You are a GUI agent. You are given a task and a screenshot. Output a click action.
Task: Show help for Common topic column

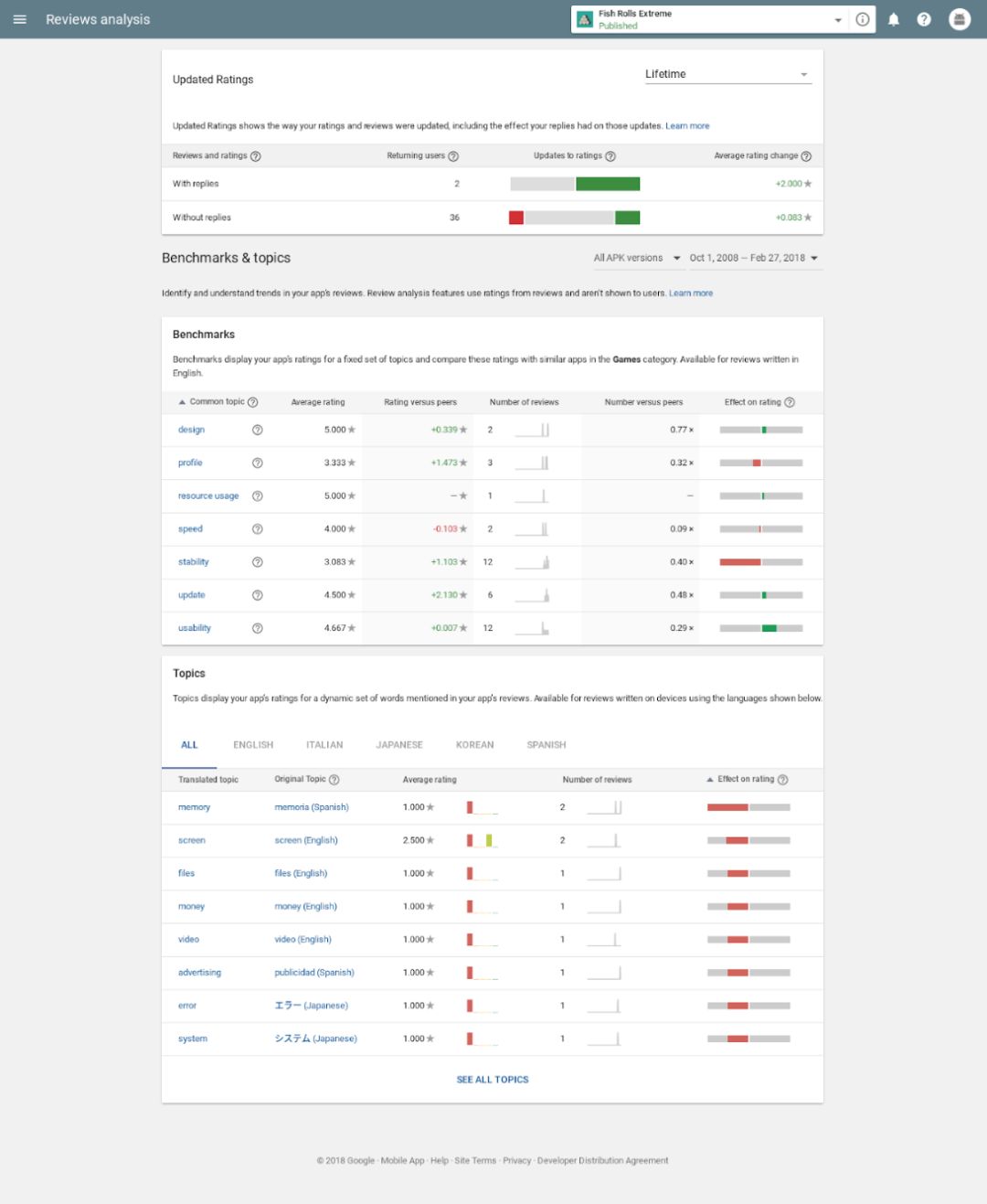[x=253, y=402]
